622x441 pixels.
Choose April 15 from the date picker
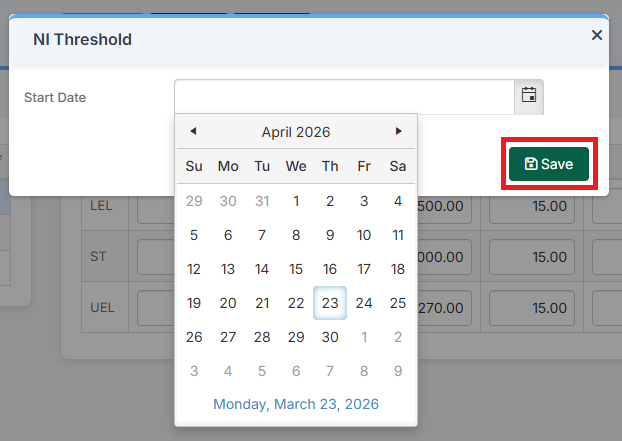(x=296, y=269)
